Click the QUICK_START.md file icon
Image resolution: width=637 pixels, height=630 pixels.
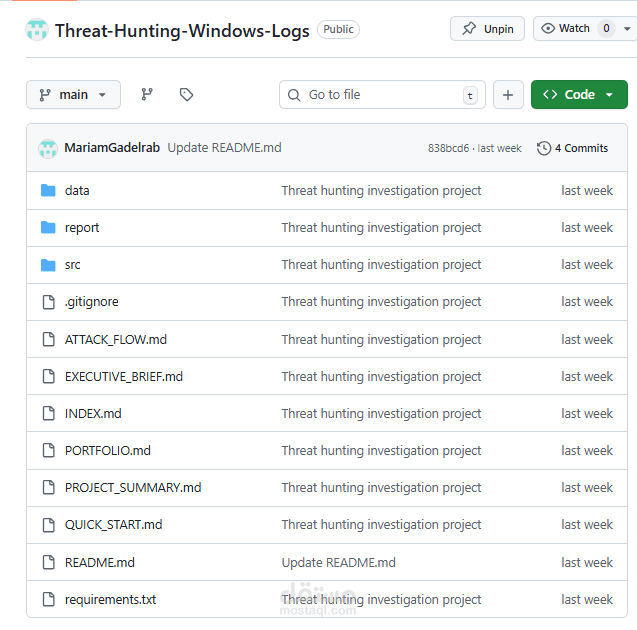[x=49, y=525]
